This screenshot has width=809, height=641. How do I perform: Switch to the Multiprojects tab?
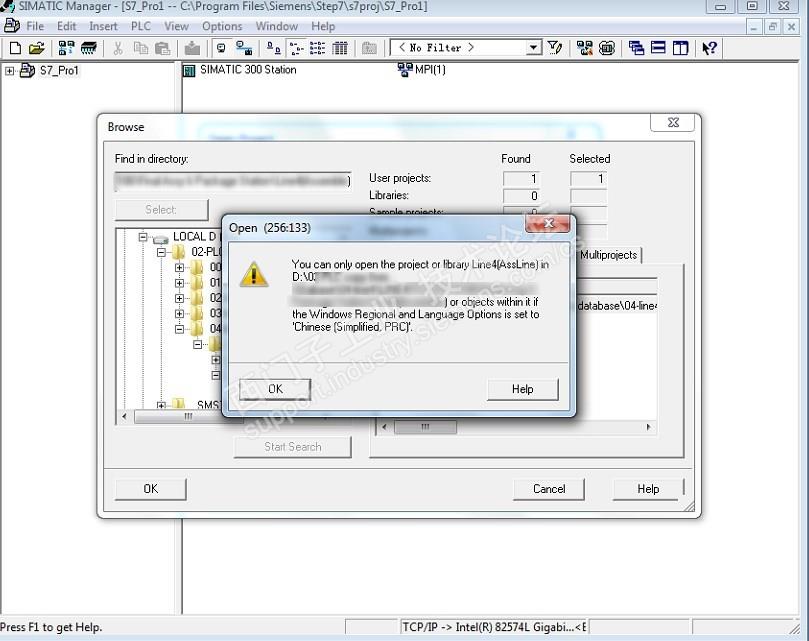tap(609, 255)
